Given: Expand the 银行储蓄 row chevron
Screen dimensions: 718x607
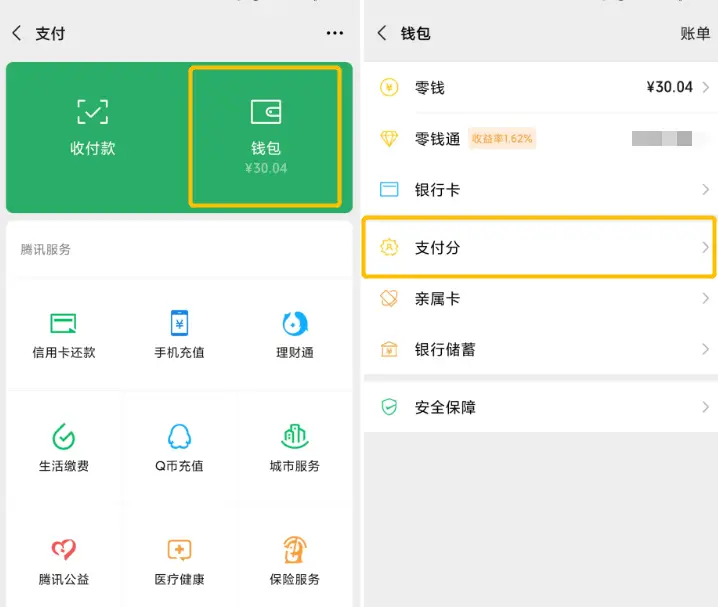Looking at the screenshot, I should coord(706,349).
